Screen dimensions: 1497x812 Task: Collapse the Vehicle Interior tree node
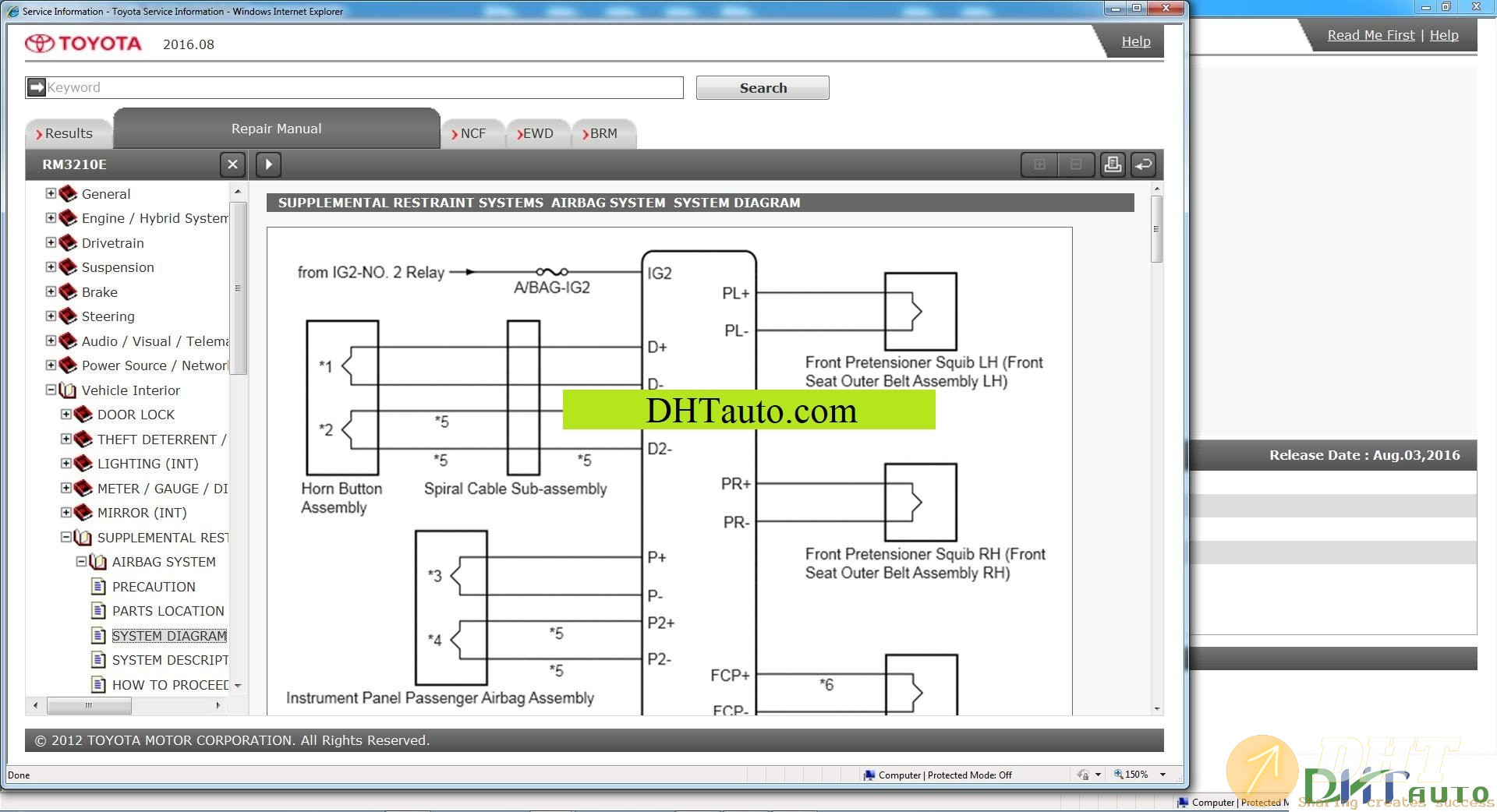(51, 390)
